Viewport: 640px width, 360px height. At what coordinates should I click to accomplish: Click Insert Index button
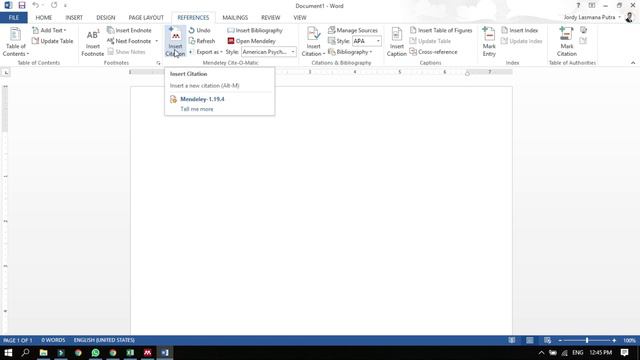pos(520,30)
